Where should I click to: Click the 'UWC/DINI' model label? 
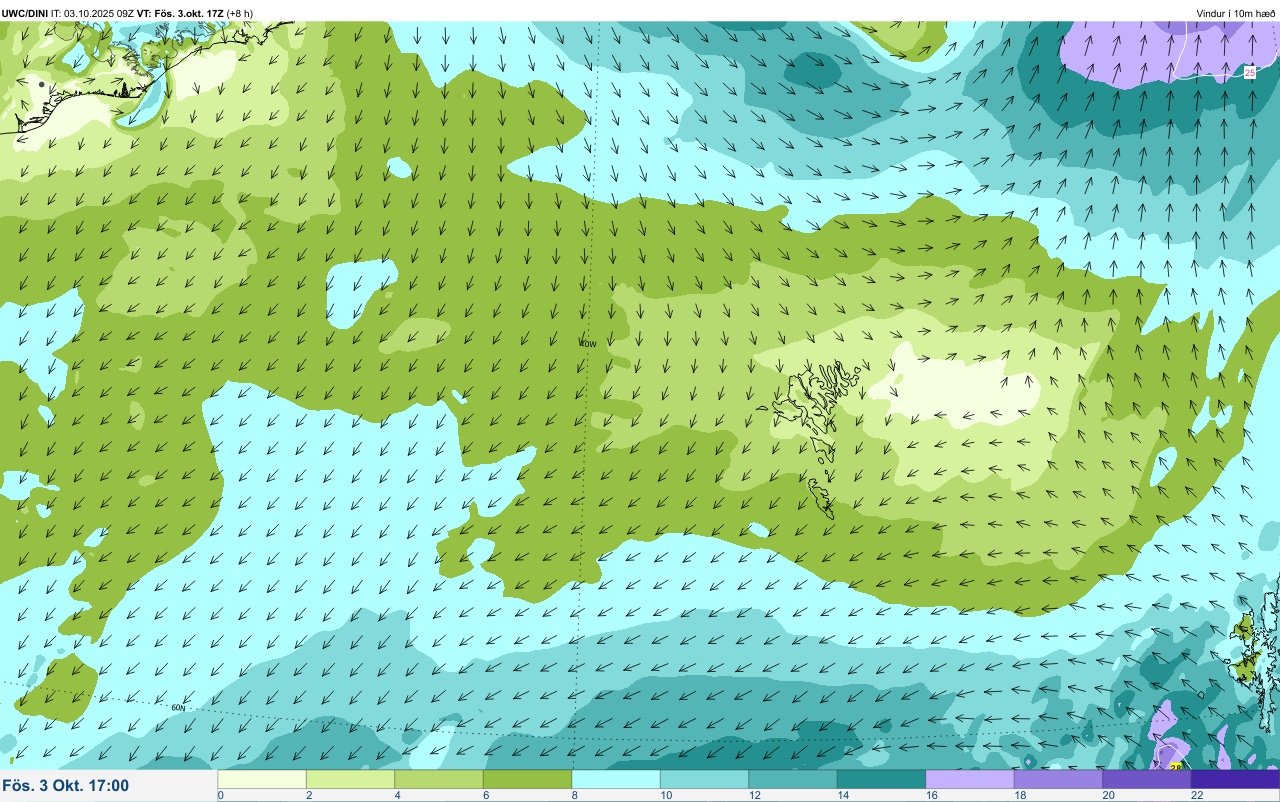pos(25,13)
